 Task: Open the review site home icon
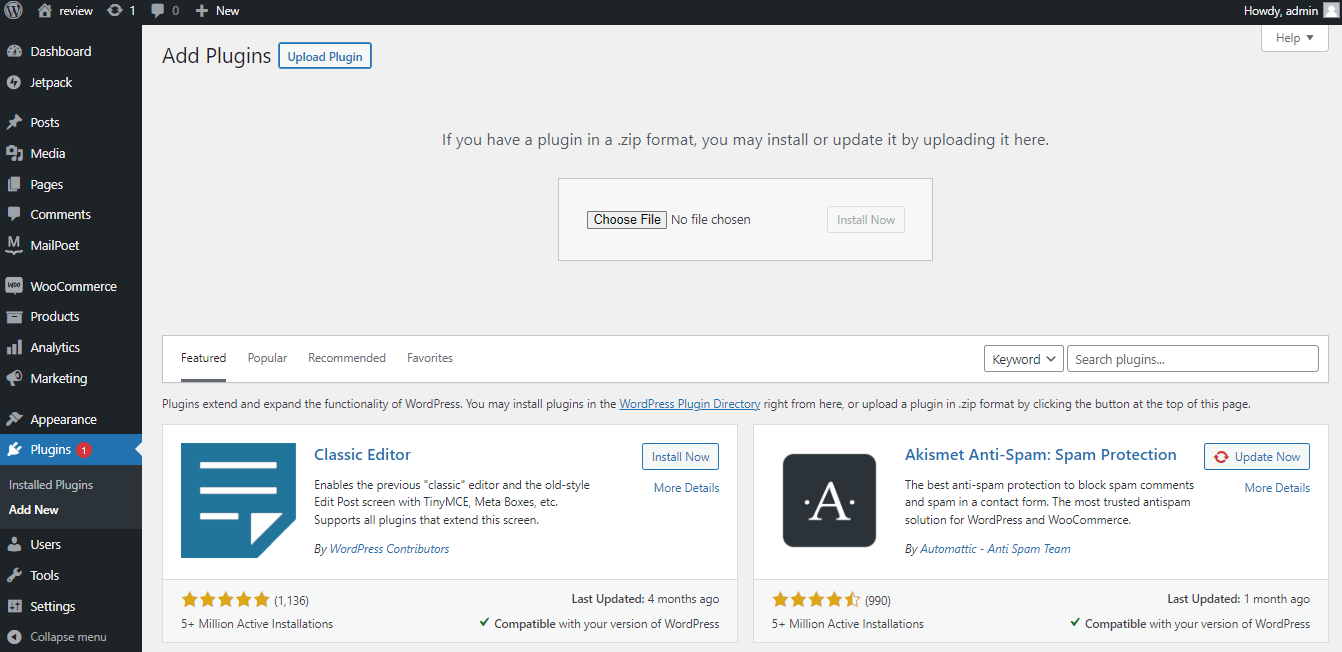pyautogui.click(x=44, y=11)
